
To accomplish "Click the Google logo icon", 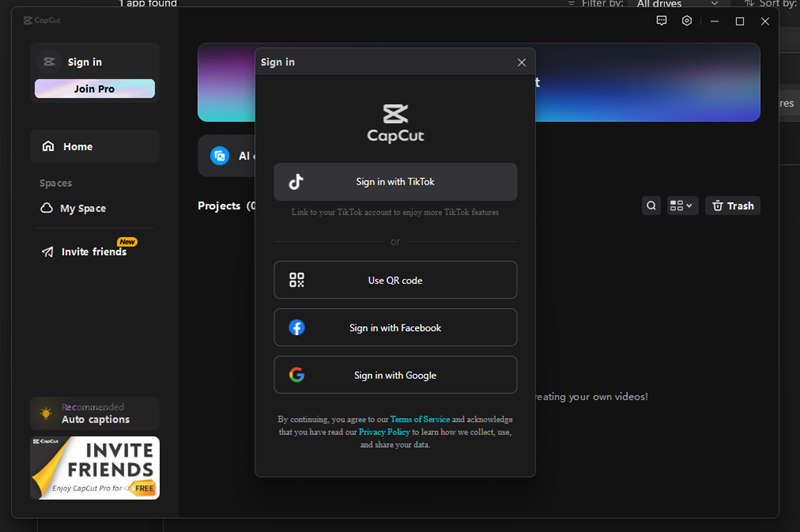I will pyautogui.click(x=296, y=375).
